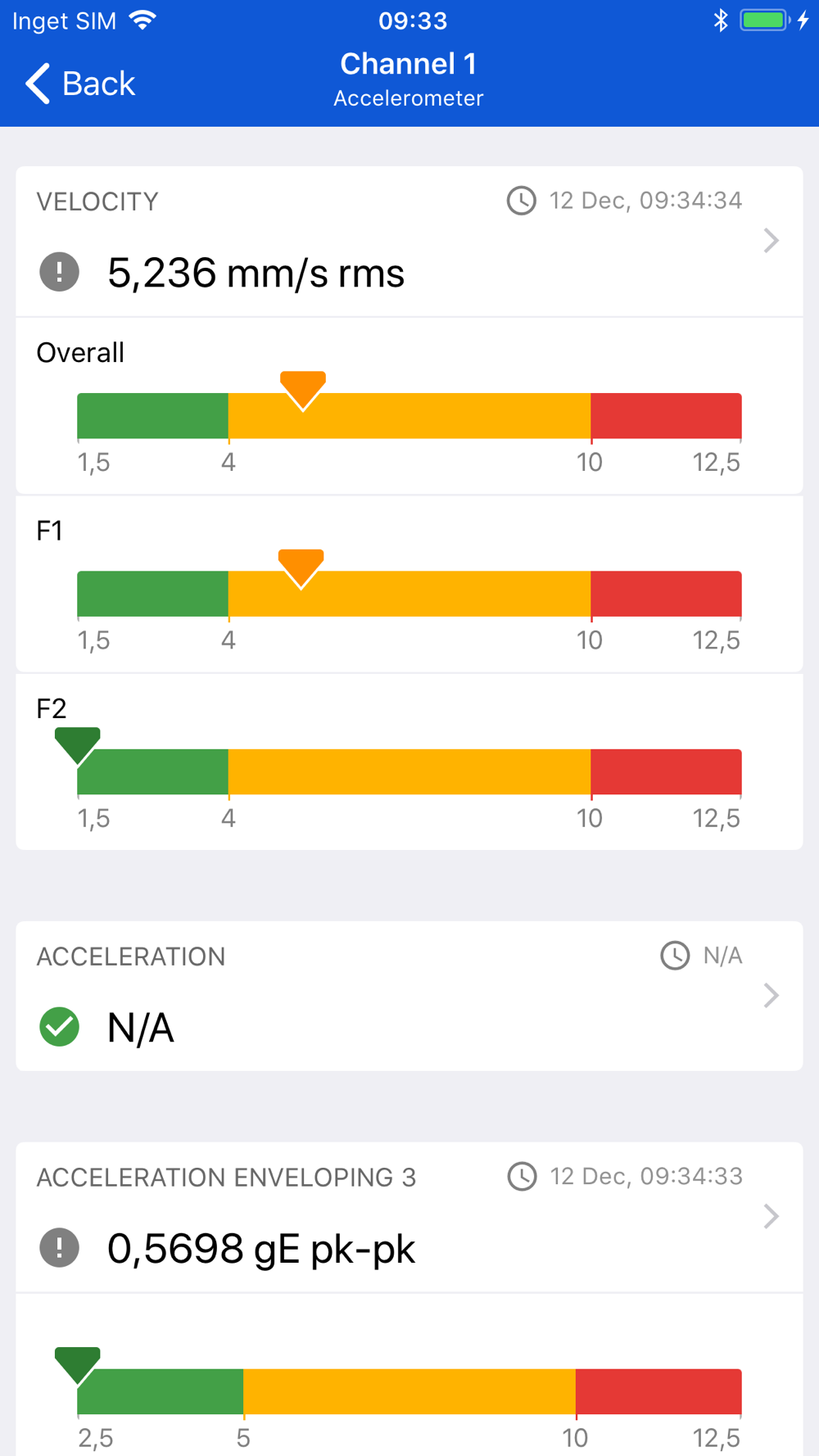
Task: Go Back to previous screen
Action: (x=80, y=84)
